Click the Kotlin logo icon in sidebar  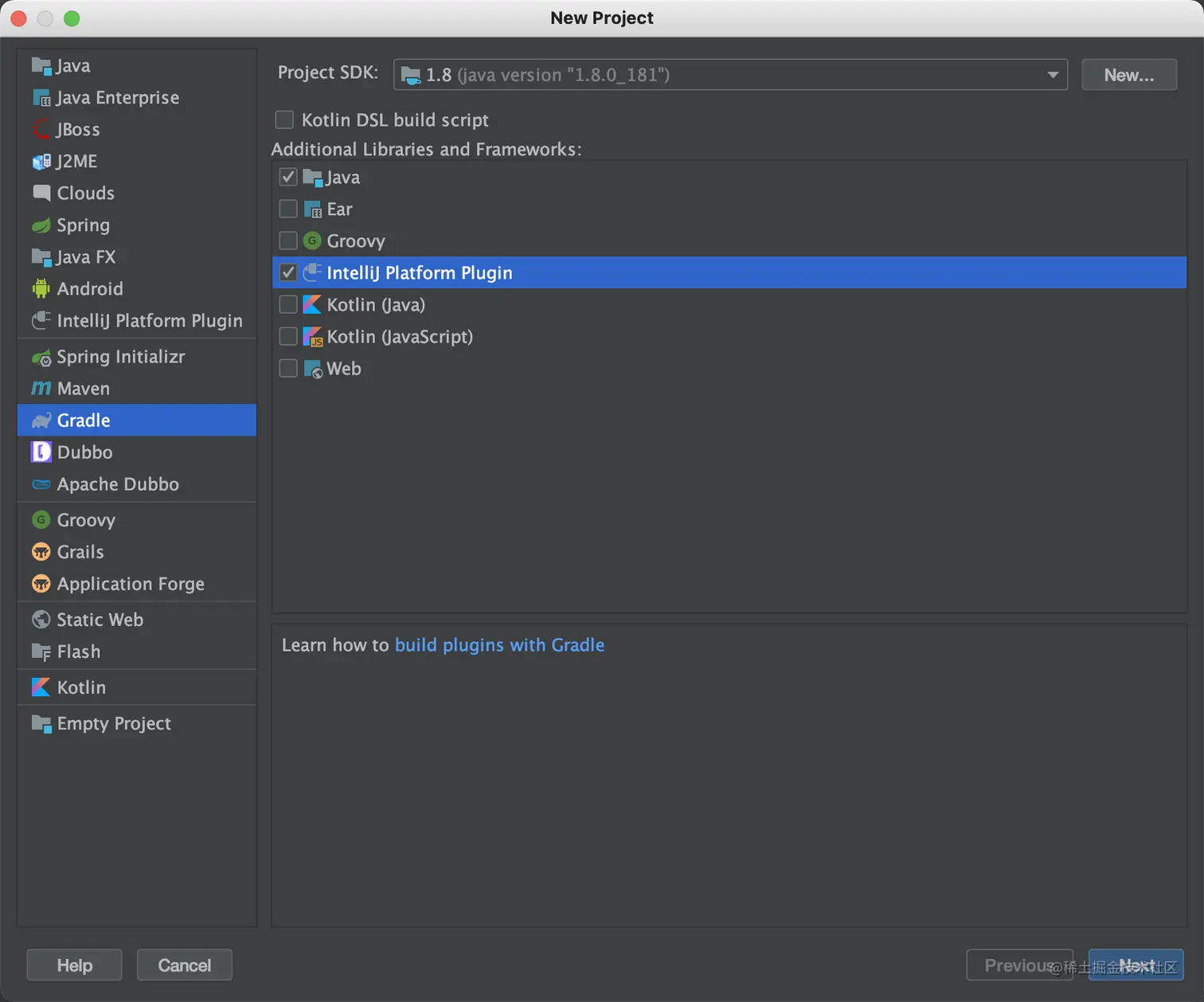click(x=41, y=687)
